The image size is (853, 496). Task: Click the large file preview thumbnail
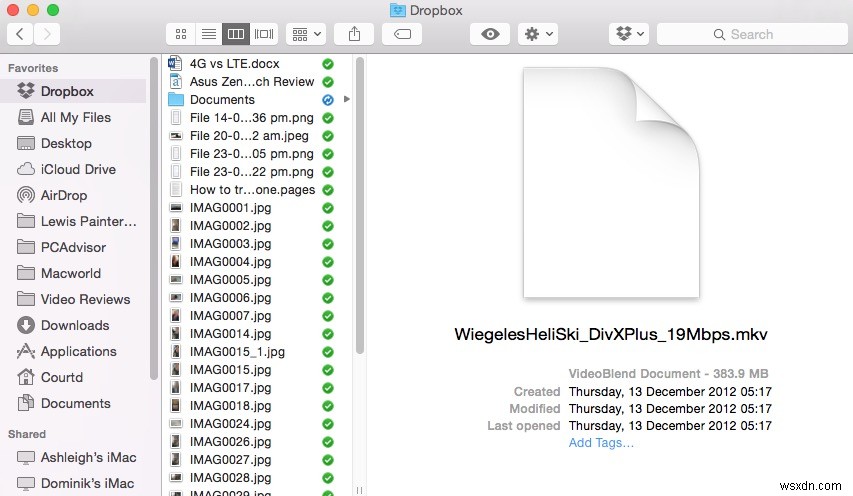[x=611, y=182]
